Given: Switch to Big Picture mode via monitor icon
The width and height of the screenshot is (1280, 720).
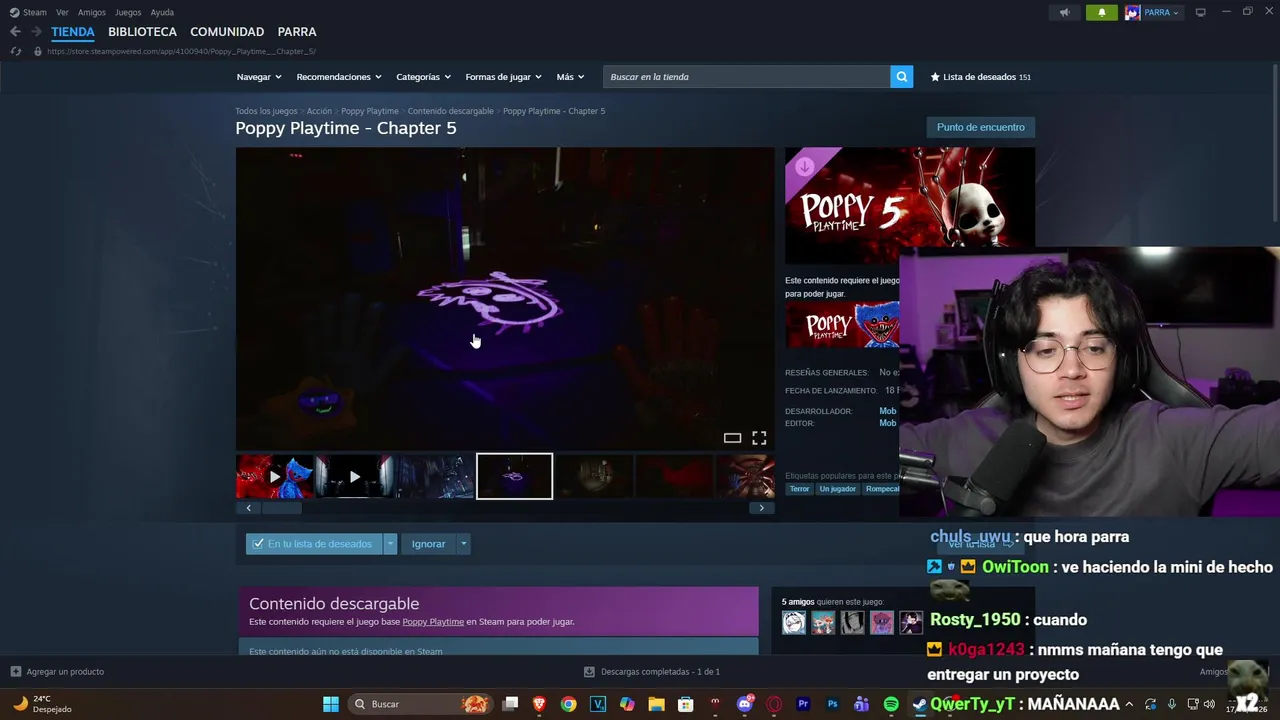Looking at the screenshot, I should 1201,13.
